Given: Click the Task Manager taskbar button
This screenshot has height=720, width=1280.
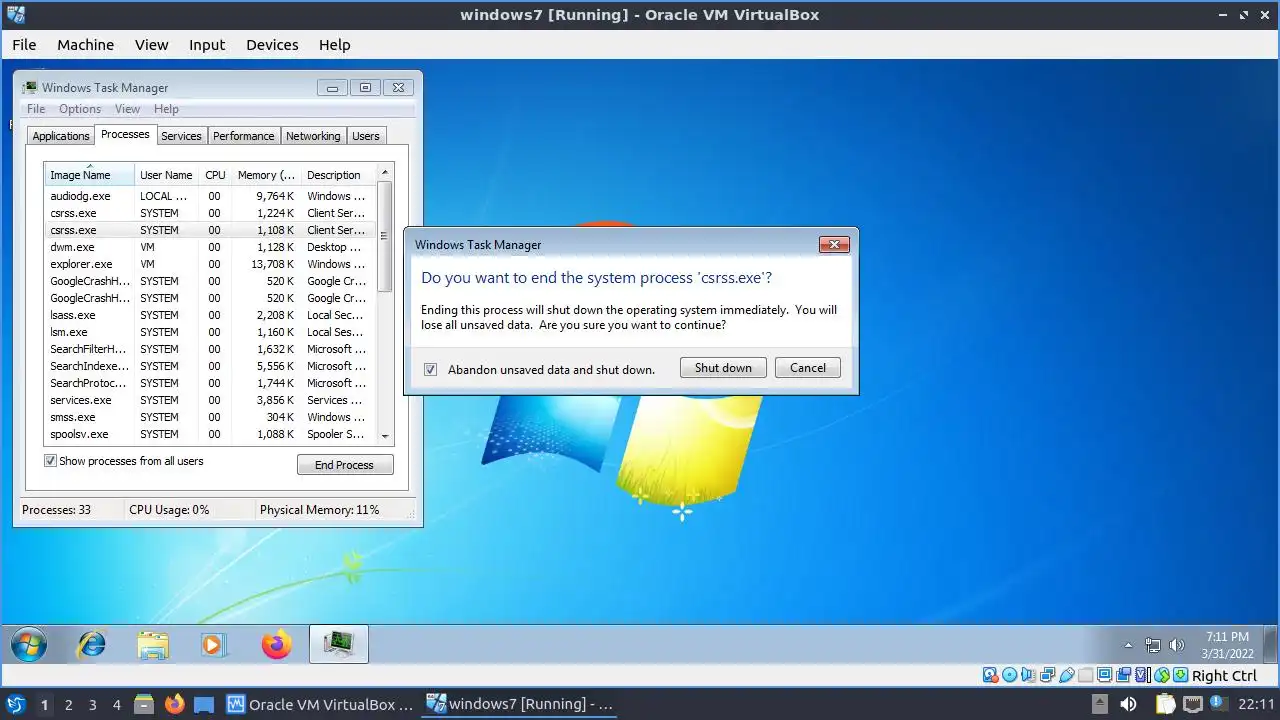Looking at the screenshot, I should point(339,645).
